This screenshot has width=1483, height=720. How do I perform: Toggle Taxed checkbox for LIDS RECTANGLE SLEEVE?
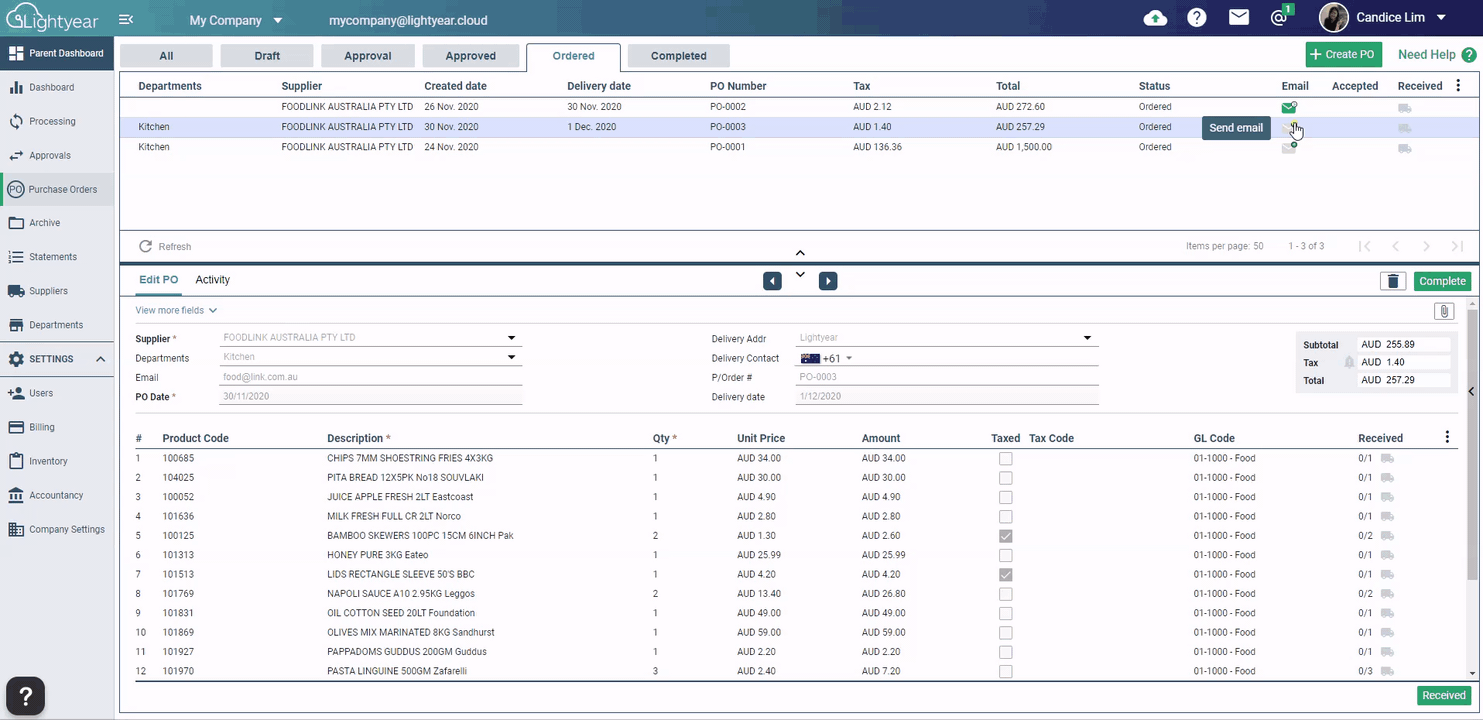coord(1005,575)
